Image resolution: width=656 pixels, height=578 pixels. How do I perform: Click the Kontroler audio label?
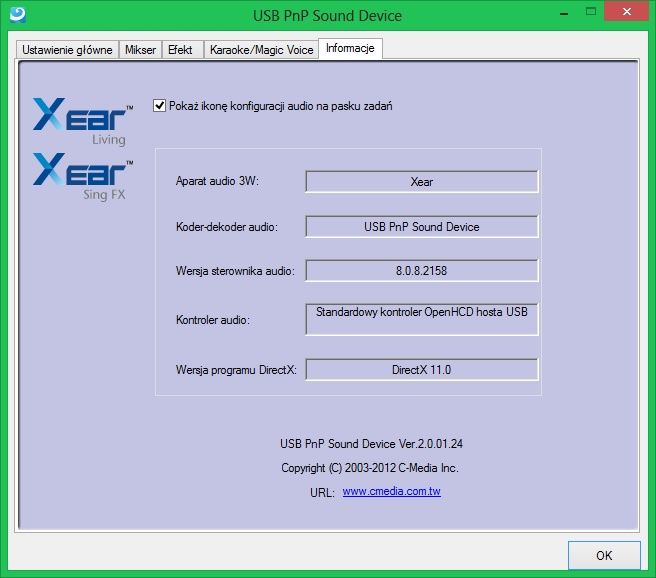[213, 320]
